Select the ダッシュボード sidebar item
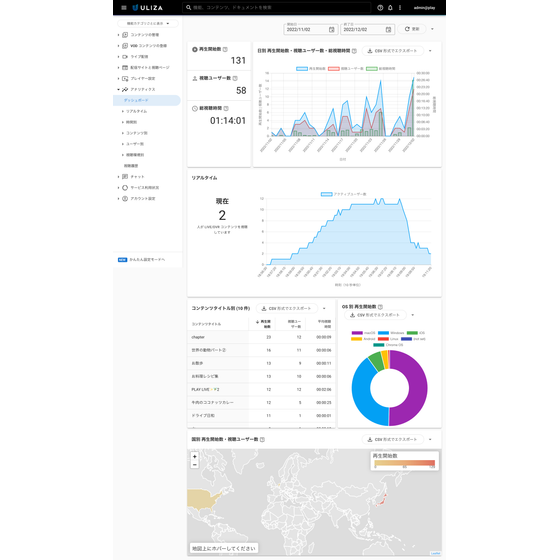The width and height of the screenshot is (560, 560). 147,100
